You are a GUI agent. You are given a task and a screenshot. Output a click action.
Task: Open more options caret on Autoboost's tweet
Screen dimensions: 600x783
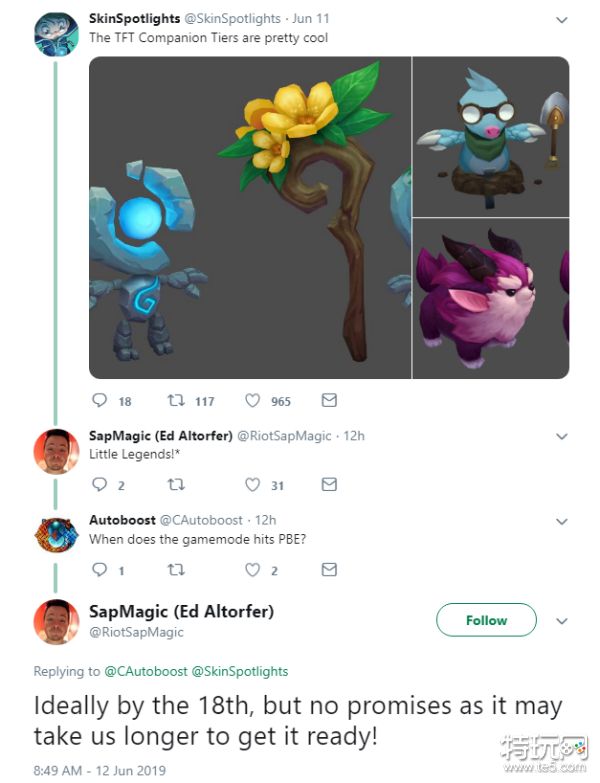point(562,522)
